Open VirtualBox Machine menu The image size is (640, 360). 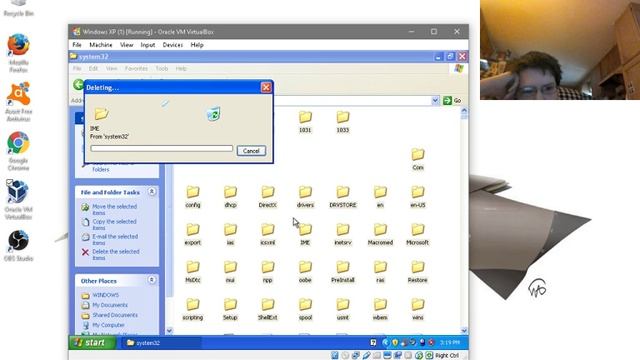click(x=100, y=45)
